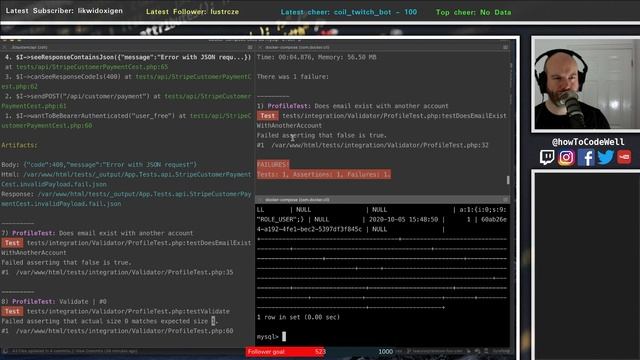The width and height of the screenshot is (640, 360).
Task: Close the upper-right docker-compose pane tab
Action: pos(260,47)
